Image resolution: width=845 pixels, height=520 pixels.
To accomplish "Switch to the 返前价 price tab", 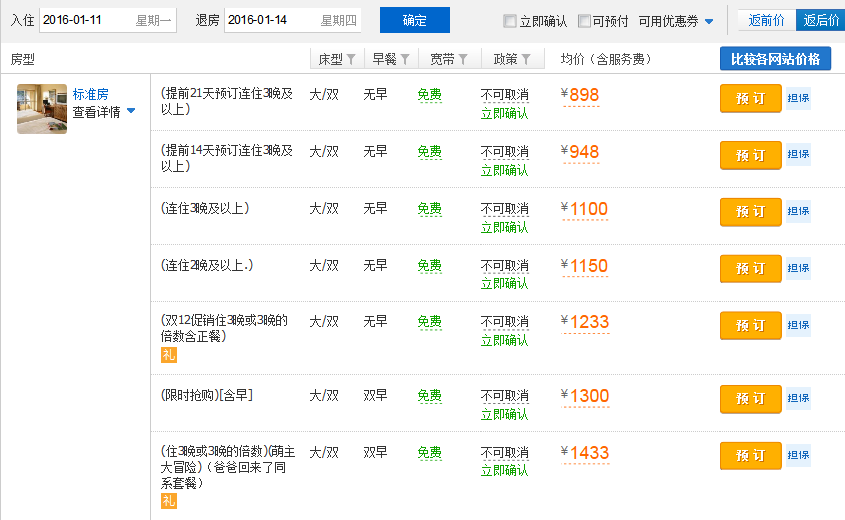I will coord(766,20).
